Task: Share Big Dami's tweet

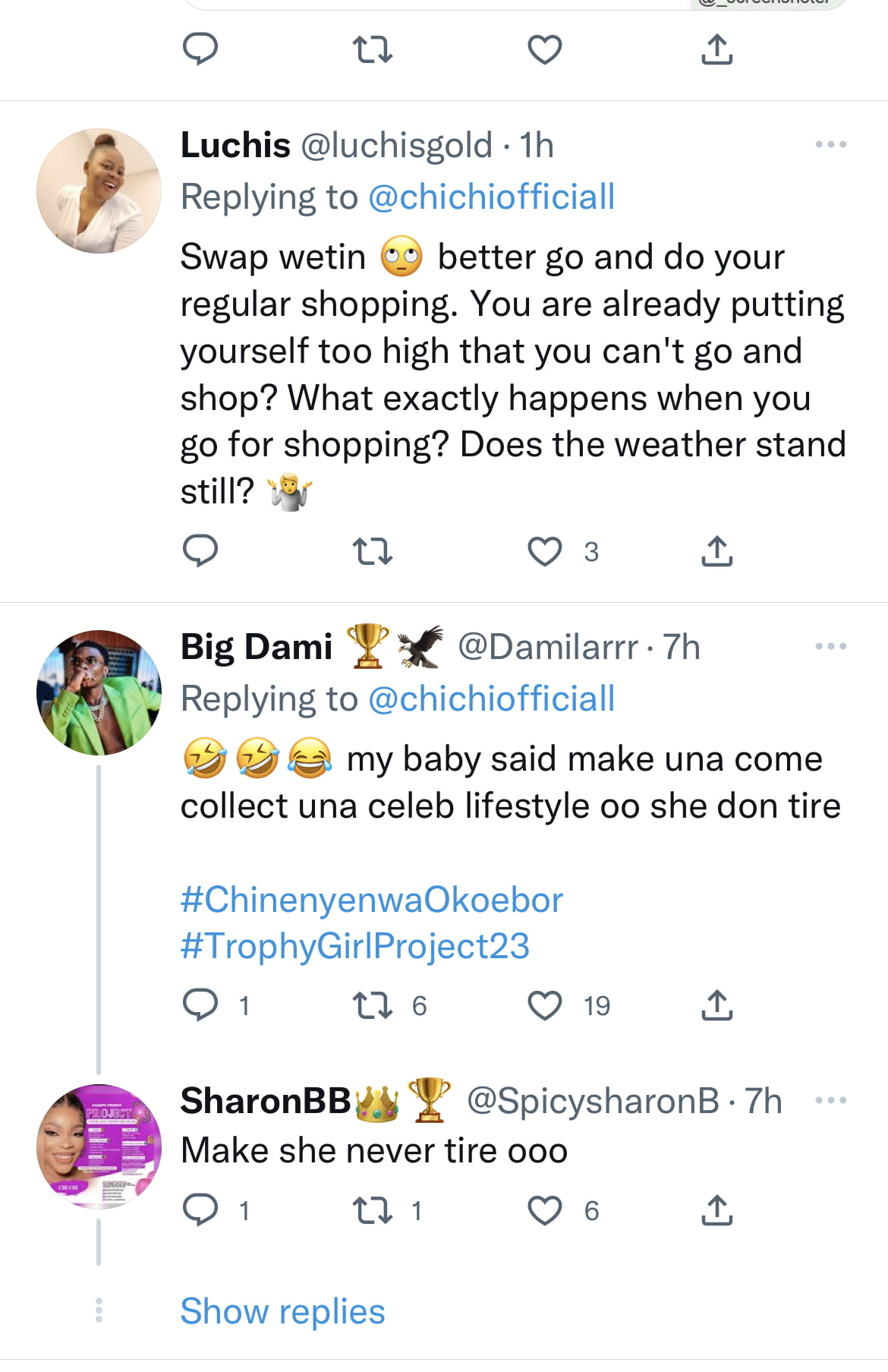Action: [x=716, y=1005]
